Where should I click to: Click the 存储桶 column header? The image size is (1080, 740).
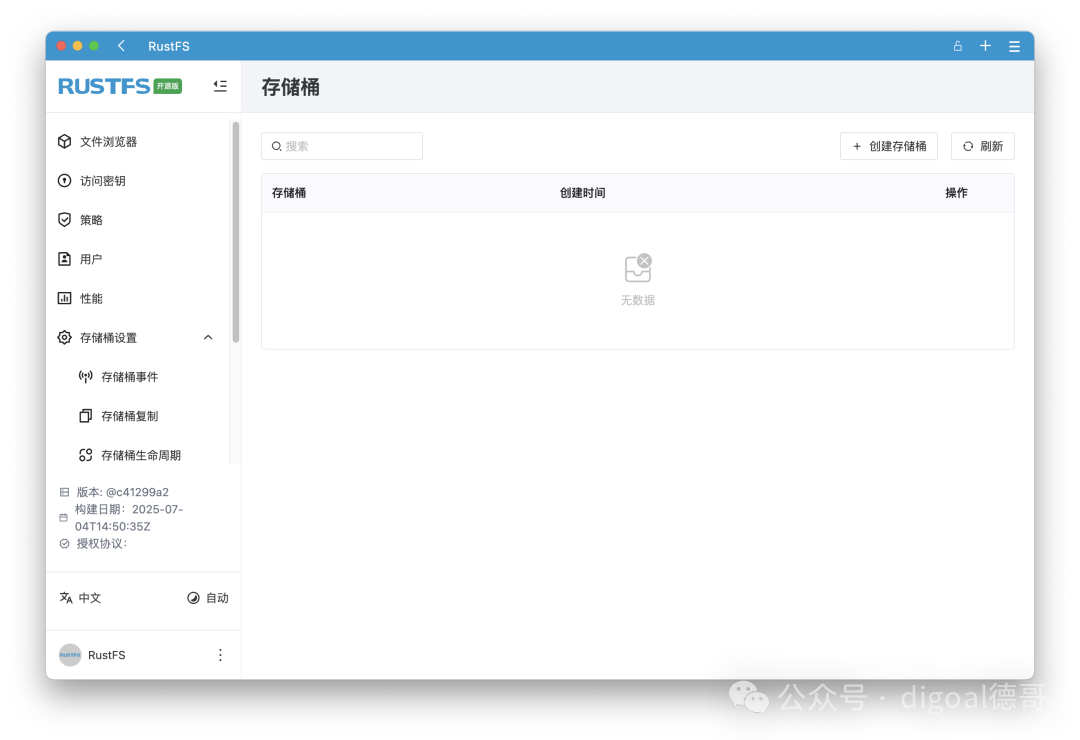coord(289,193)
